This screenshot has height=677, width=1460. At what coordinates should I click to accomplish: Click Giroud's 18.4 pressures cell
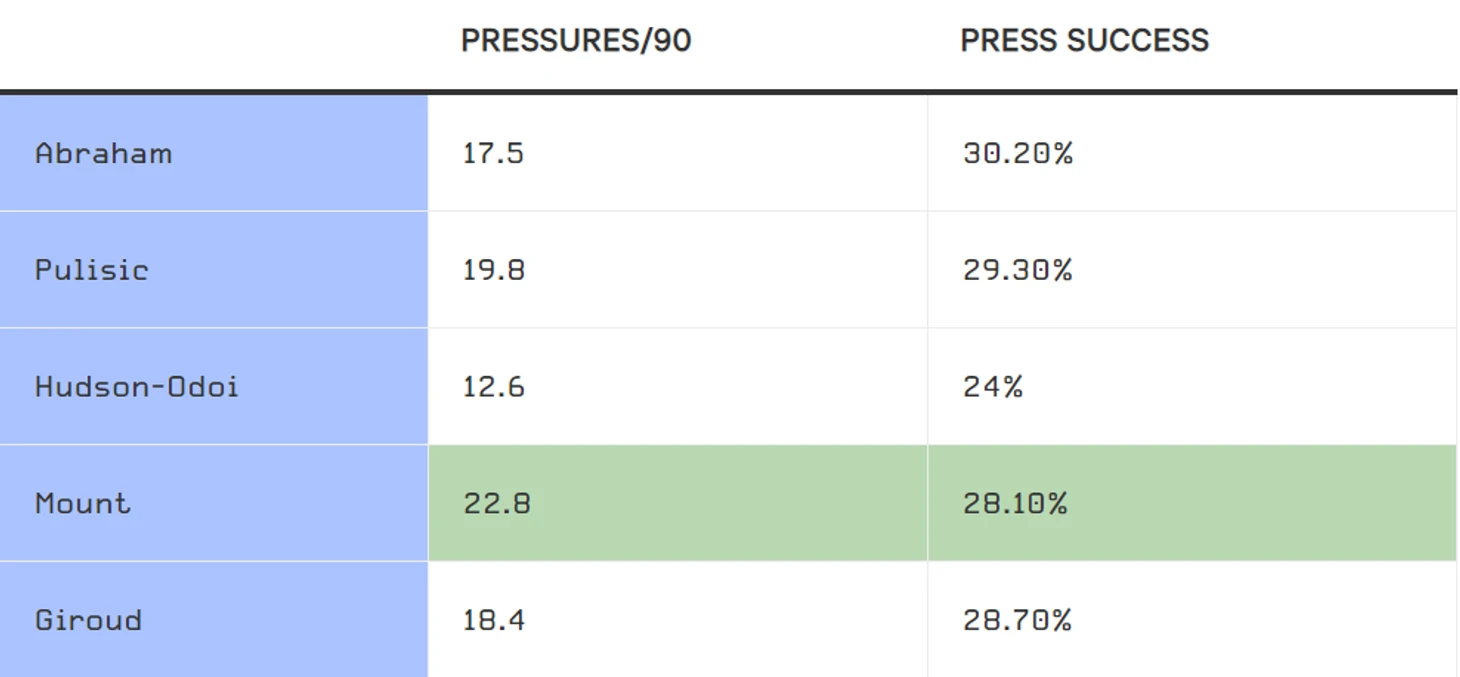(x=678, y=620)
